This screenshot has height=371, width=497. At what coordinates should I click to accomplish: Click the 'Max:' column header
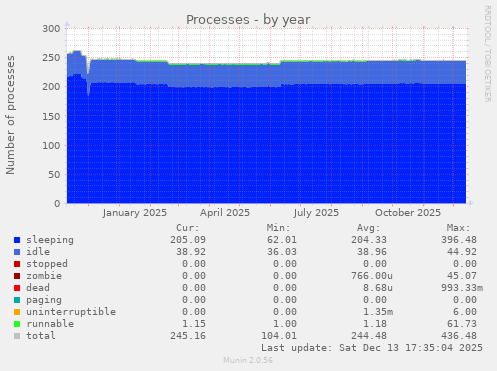[458, 228]
